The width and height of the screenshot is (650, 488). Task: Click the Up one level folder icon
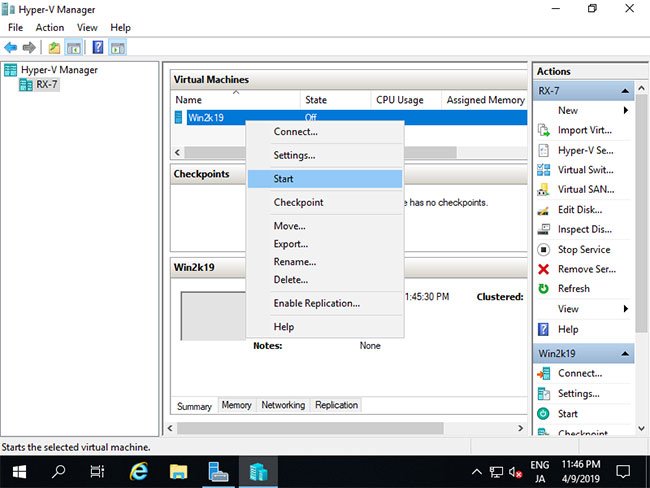tap(54, 48)
